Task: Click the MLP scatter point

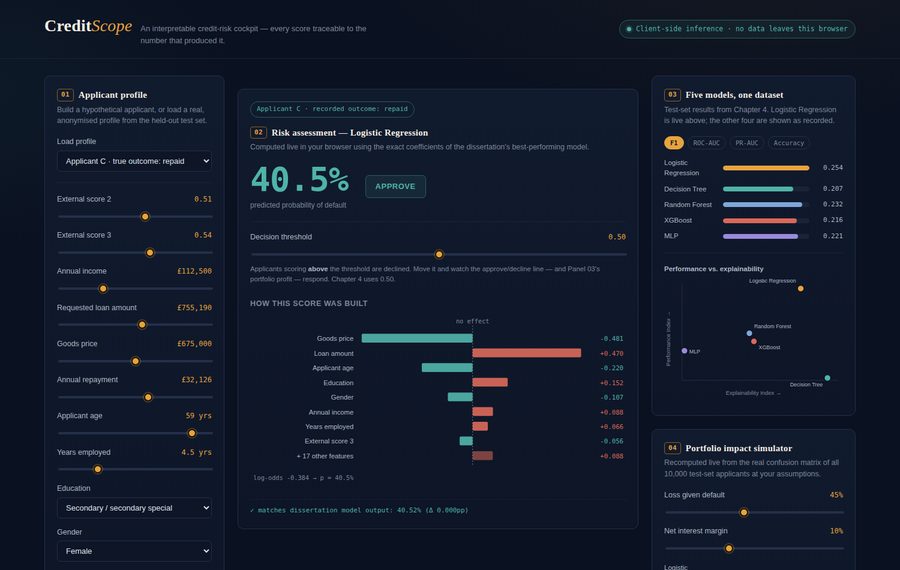Action: pos(684,351)
